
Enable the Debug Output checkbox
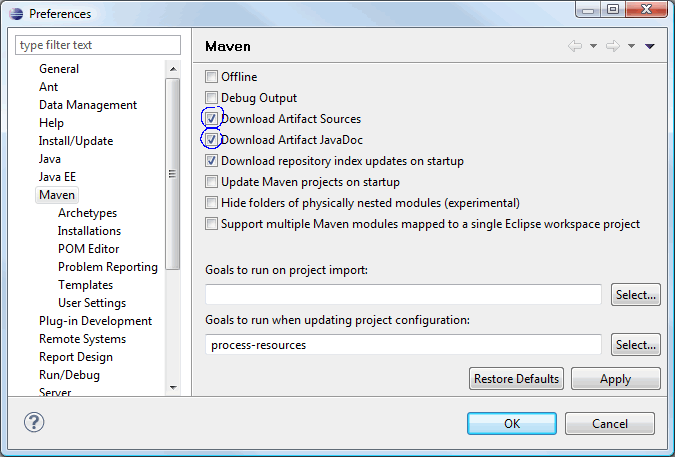point(211,98)
